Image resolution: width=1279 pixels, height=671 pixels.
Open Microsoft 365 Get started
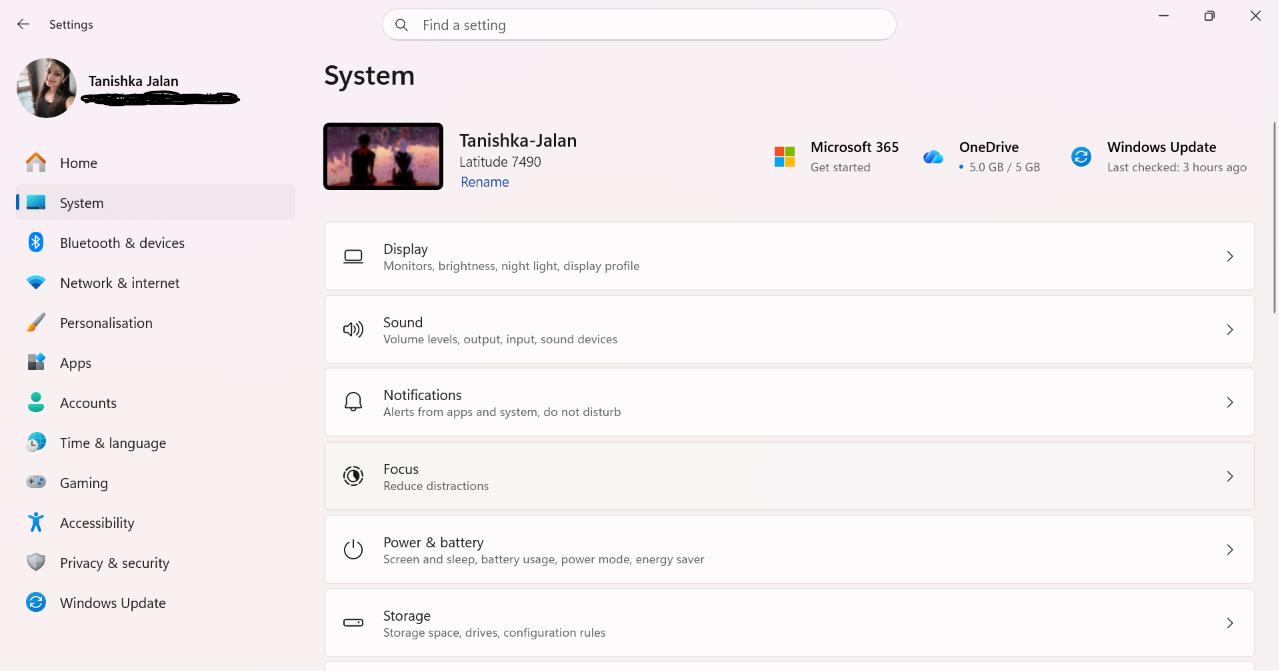coord(840,168)
